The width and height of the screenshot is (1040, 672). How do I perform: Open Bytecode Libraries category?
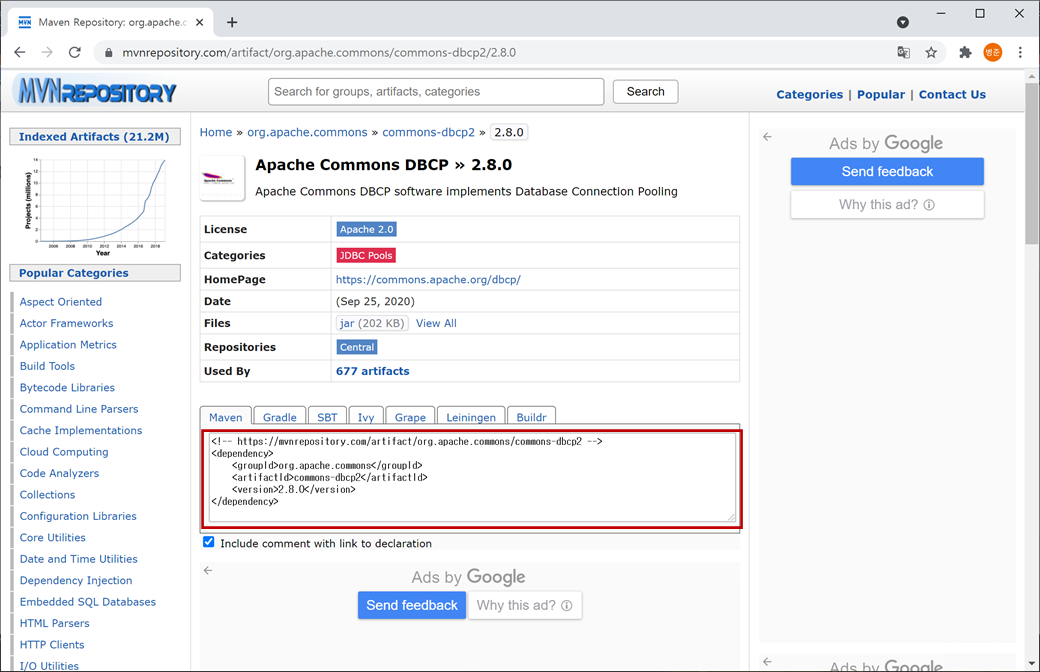[67, 387]
